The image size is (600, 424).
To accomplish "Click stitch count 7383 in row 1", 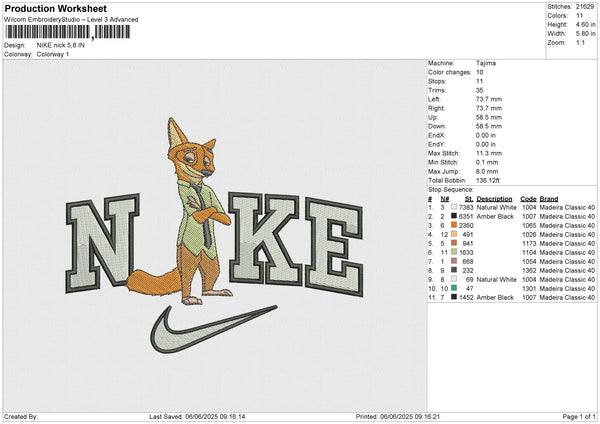I will click(466, 207).
